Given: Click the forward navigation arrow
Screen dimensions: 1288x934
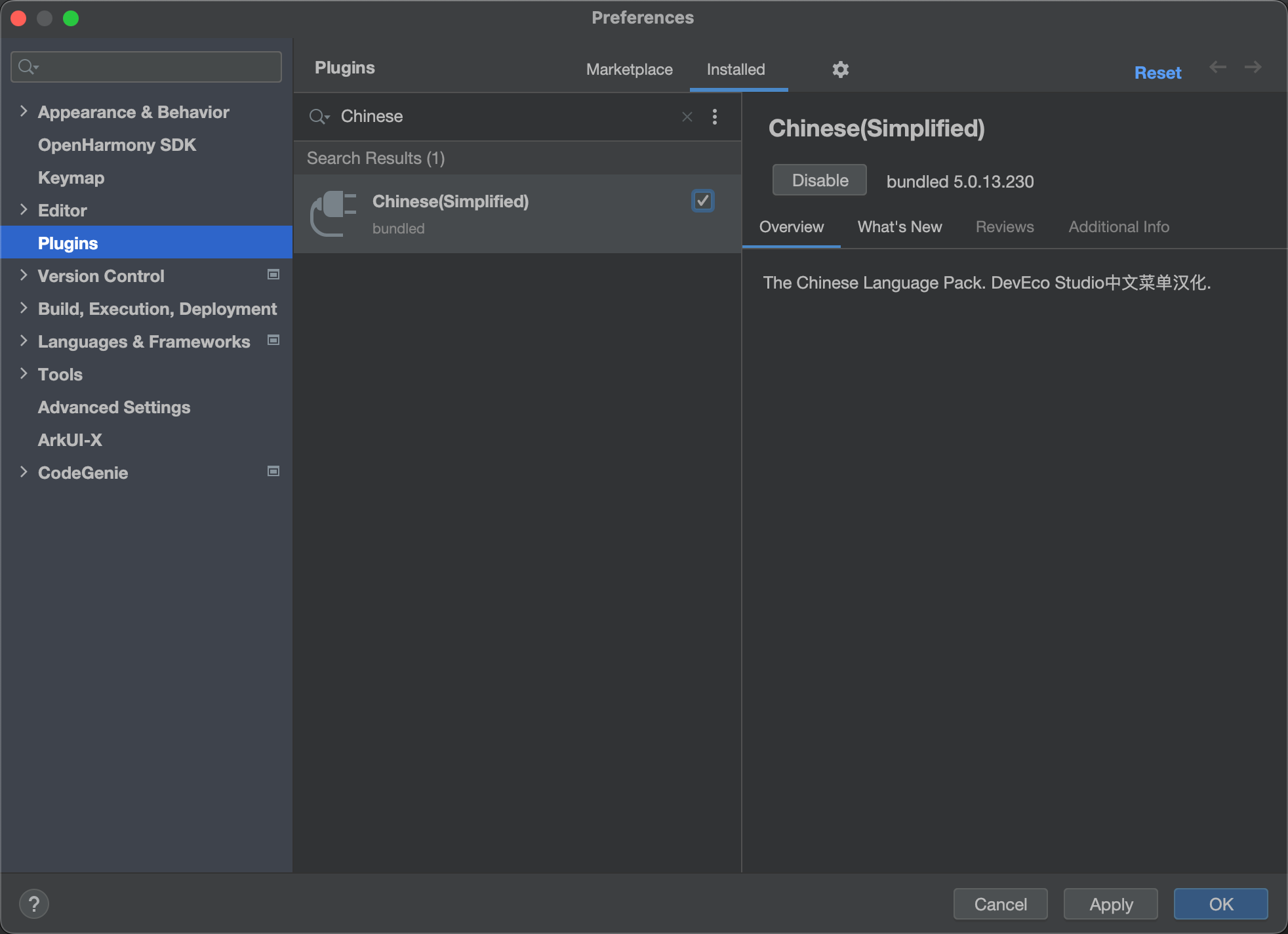Looking at the screenshot, I should coord(1253,67).
